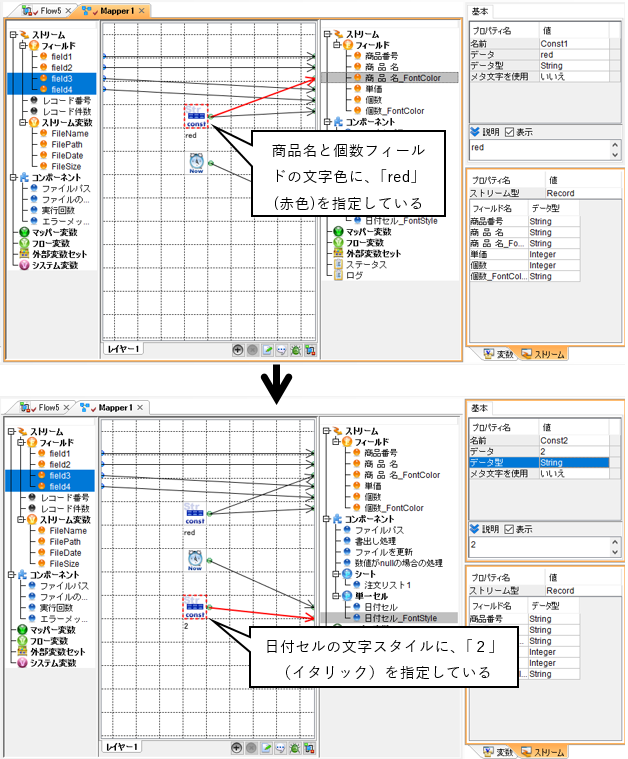Select the Now clock icon in lower screenshot canvas

[195, 560]
